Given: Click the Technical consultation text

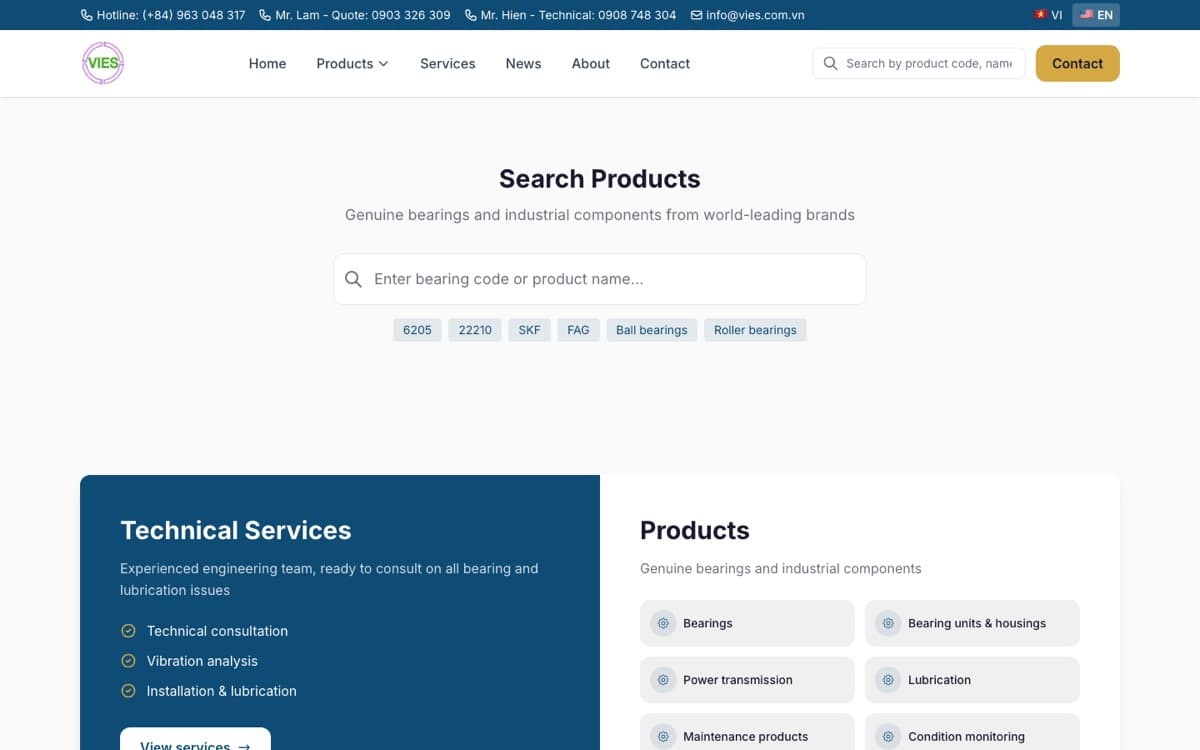Looking at the screenshot, I should click(x=217, y=631).
